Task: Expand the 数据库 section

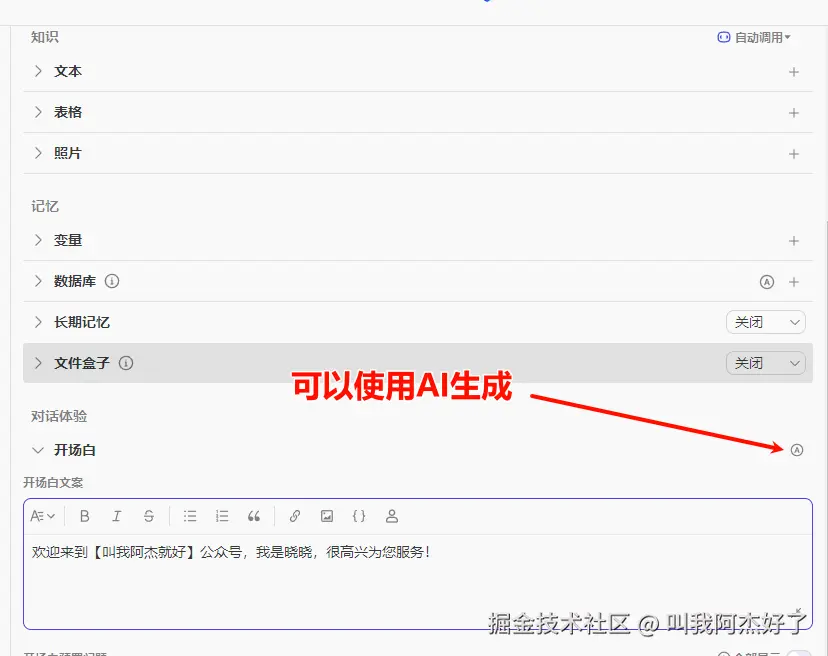Action: tap(38, 281)
